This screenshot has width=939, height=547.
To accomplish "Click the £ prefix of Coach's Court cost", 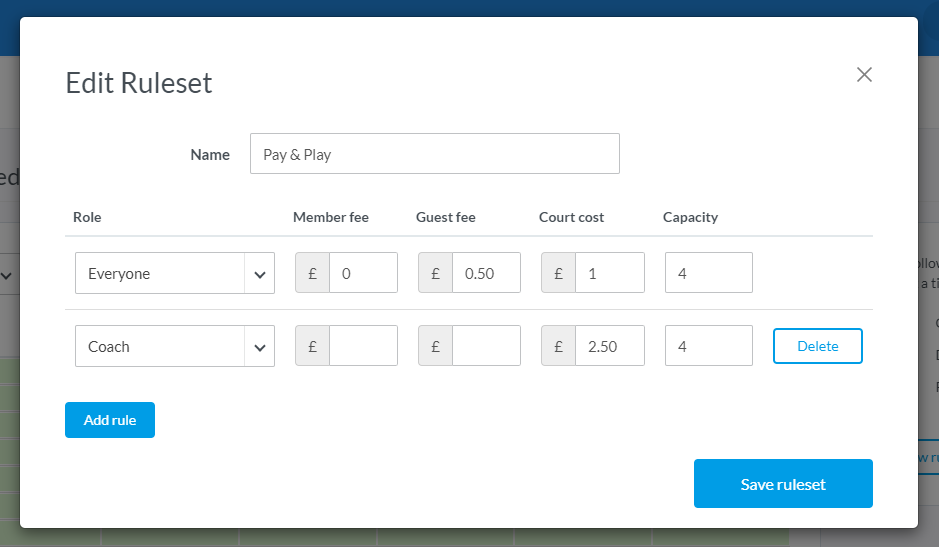I will pos(558,346).
